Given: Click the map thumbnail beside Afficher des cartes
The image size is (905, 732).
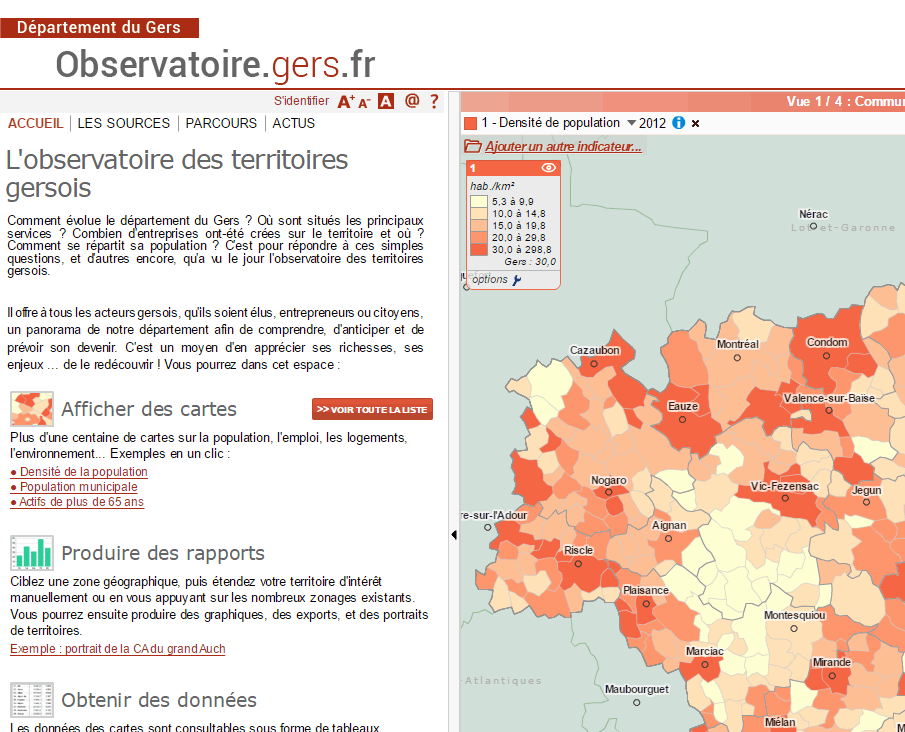Looking at the screenshot, I should coord(32,409).
